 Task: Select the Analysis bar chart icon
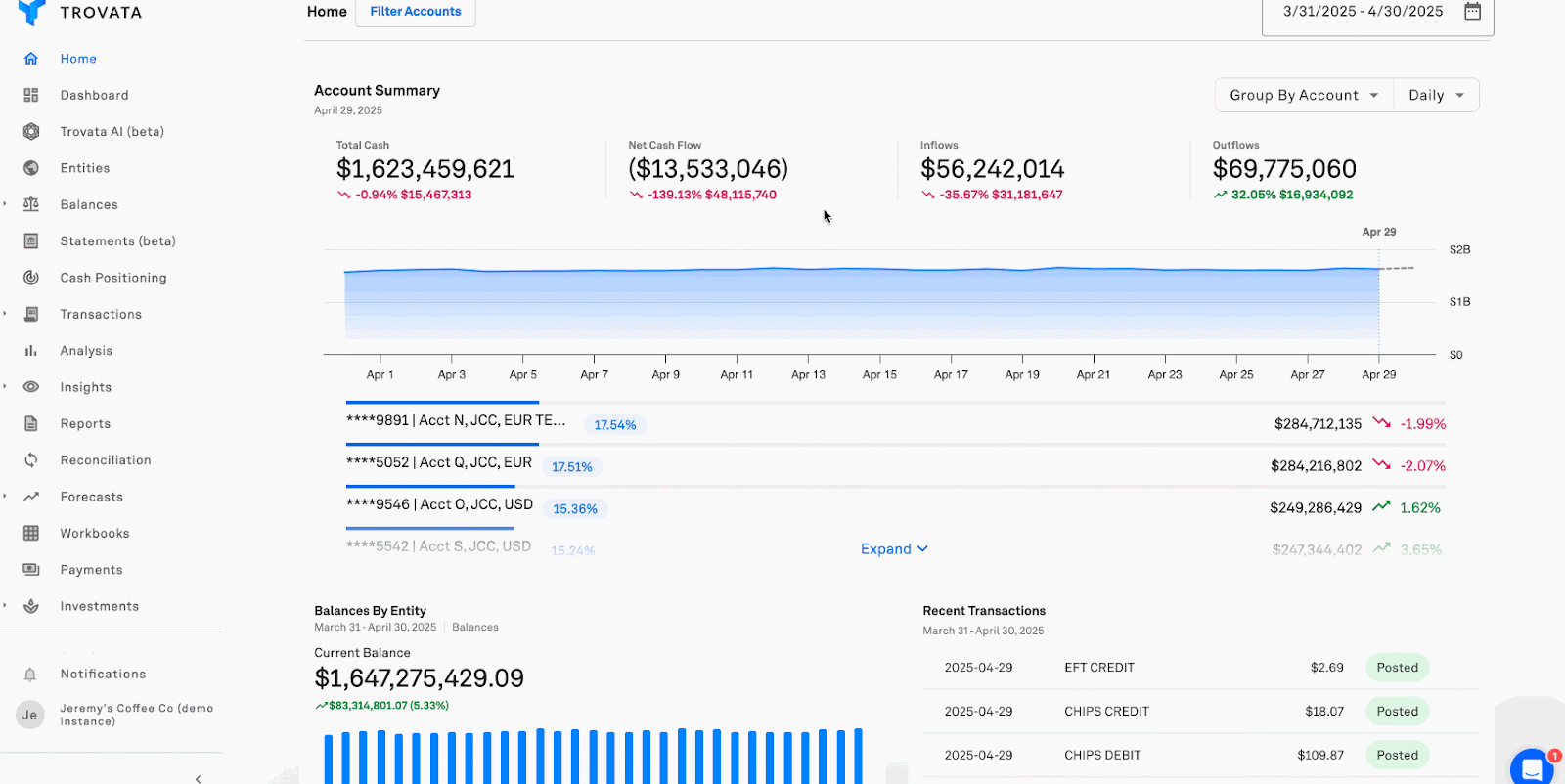point(31,351)
